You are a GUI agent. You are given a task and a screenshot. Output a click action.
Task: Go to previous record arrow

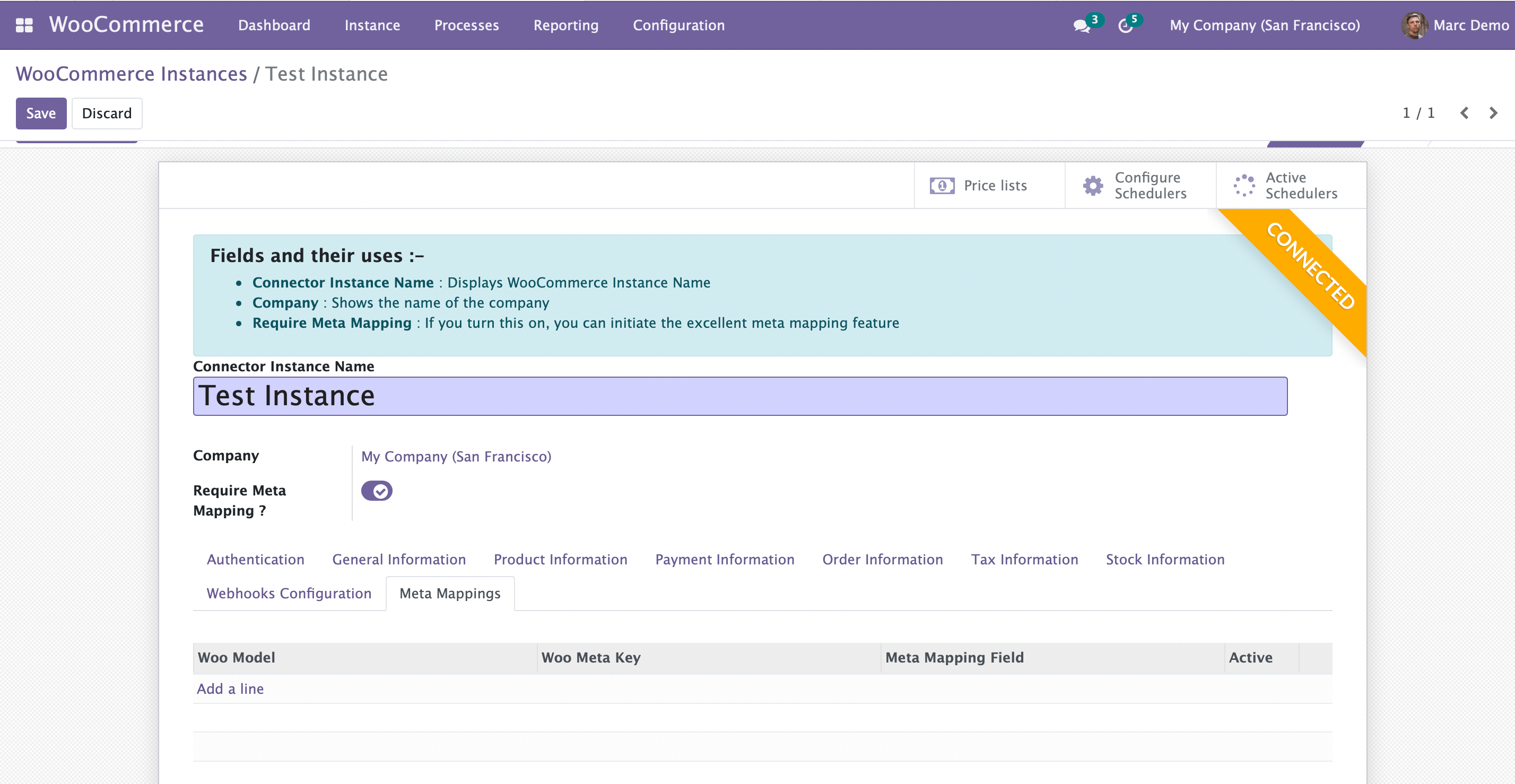[x=1464, y=113]
